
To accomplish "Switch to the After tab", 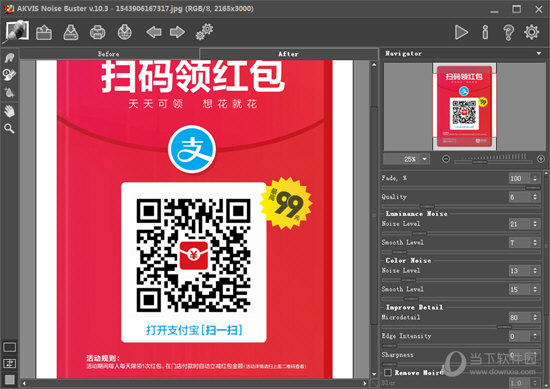I will [288, 54].
